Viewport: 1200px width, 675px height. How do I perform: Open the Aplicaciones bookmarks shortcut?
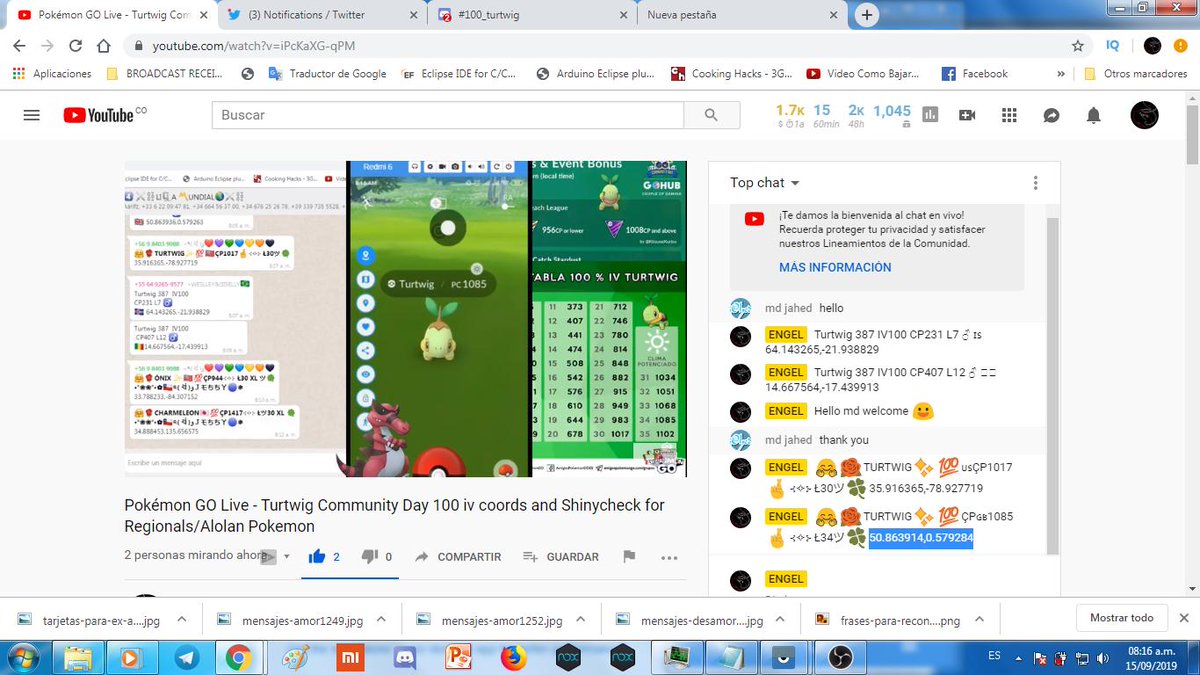51,74
